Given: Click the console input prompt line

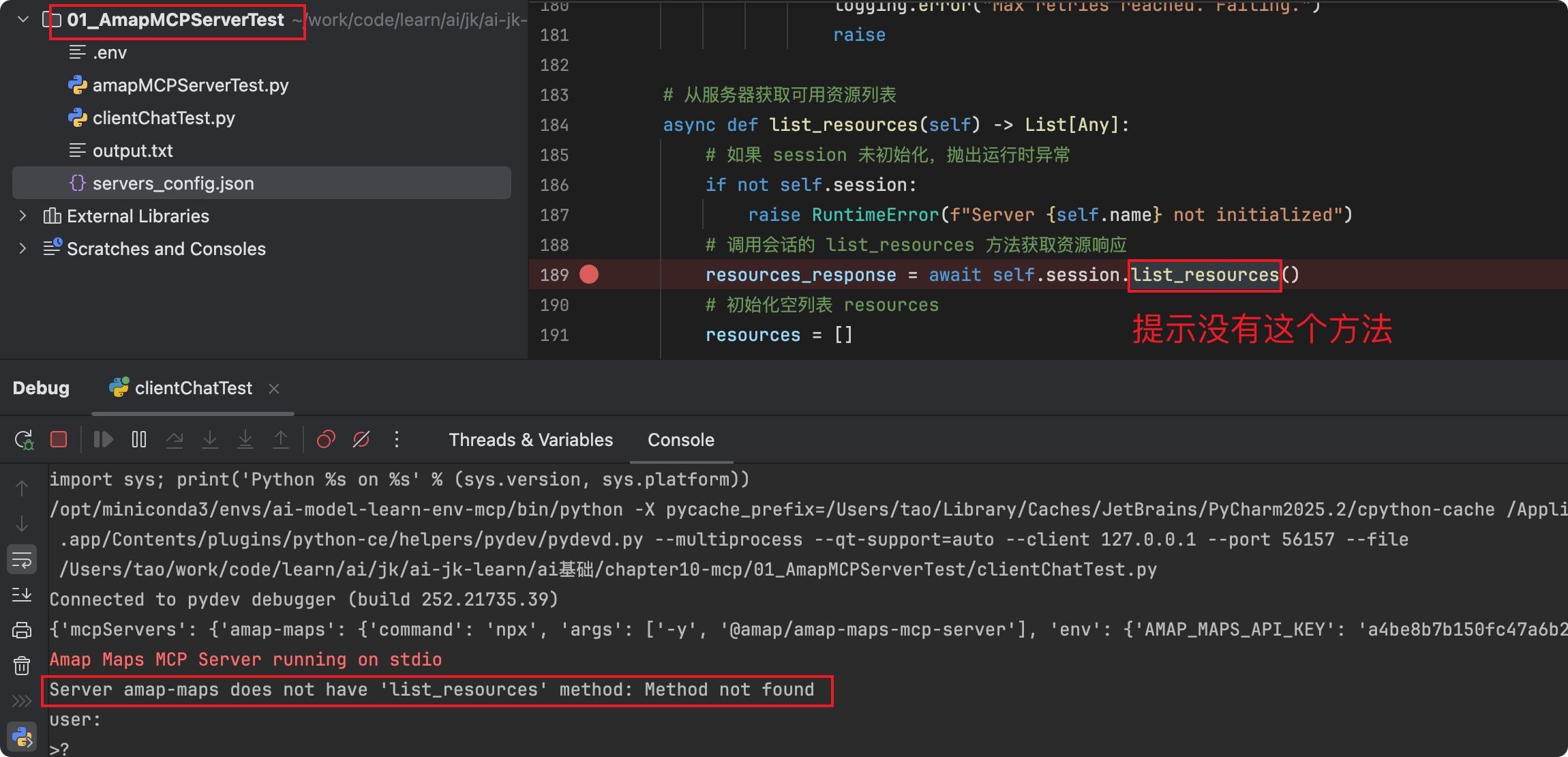Looking at the screenshot, I should pos(60,749).
